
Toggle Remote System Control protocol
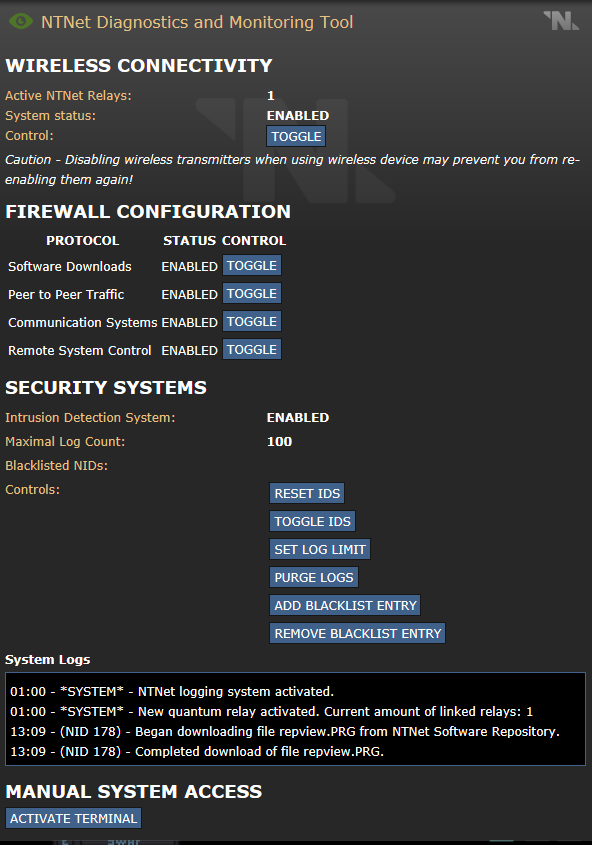tap(252, 350)
